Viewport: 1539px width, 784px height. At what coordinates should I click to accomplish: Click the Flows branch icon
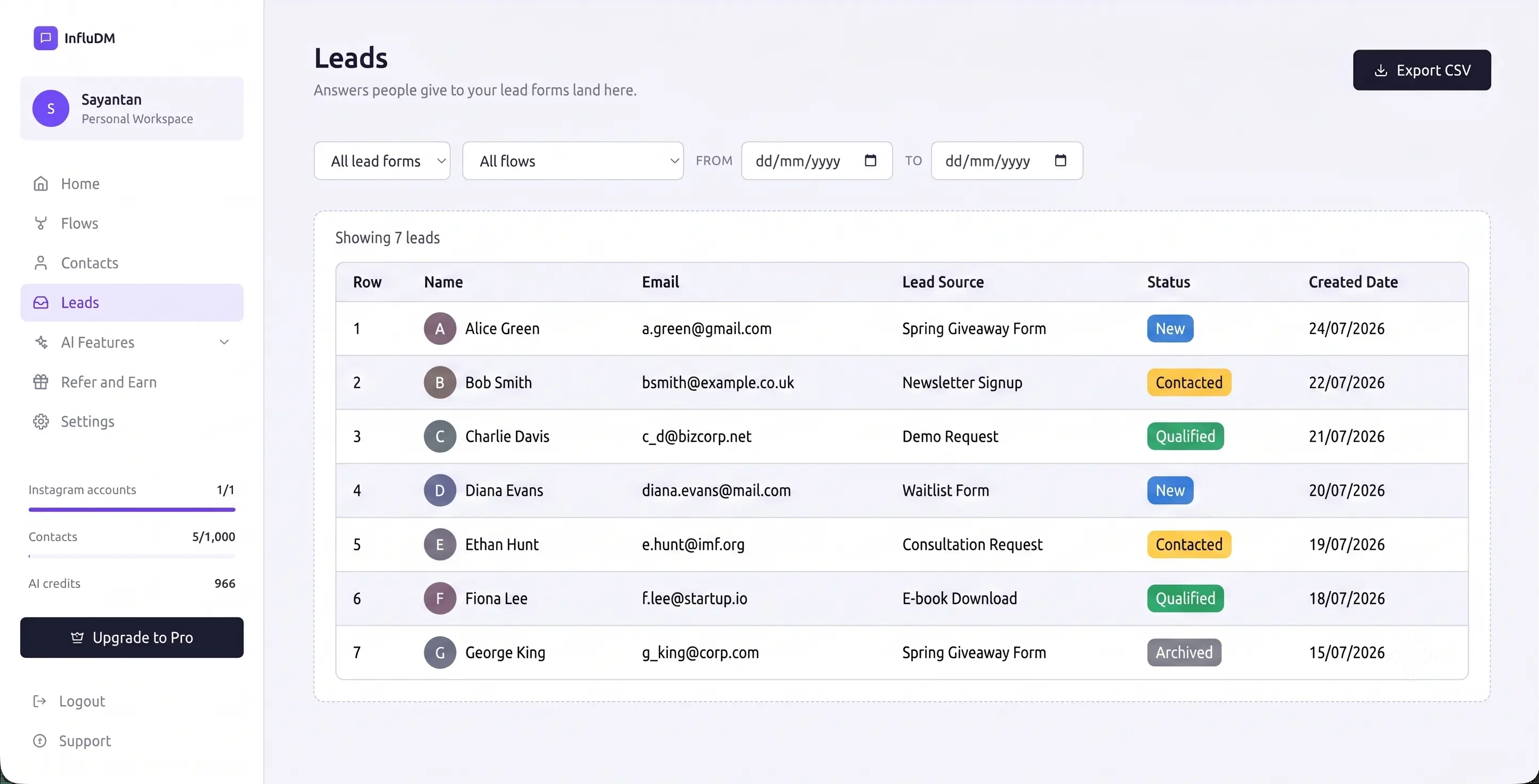point(40,223)
